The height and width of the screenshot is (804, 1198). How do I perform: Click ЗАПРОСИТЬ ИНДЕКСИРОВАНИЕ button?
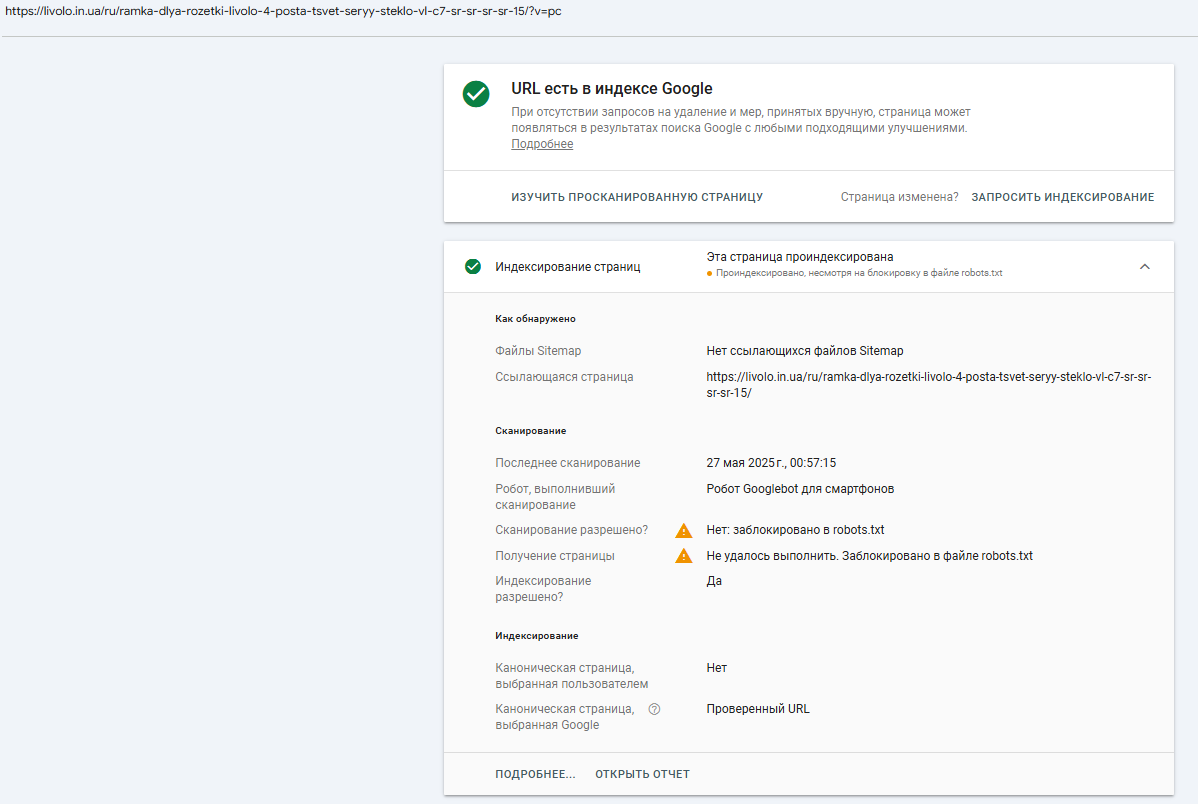[x=1063, y=197]
